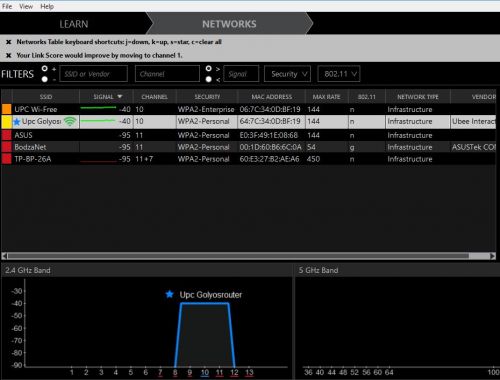Sort by CHANNEL column header
The image size is (500, 380).
tap(155, 97)
